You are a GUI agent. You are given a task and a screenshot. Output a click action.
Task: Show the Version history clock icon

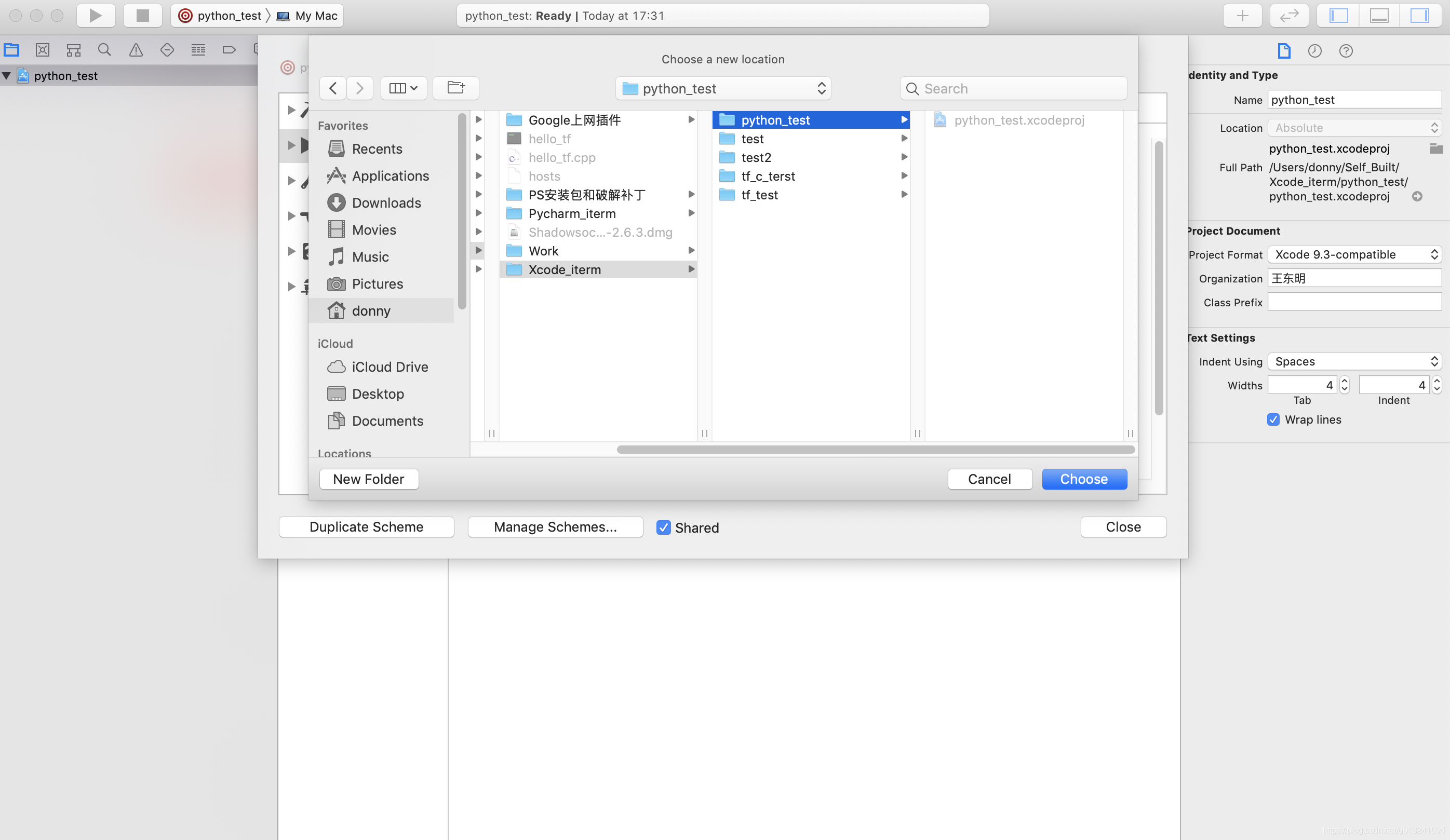[x=1315, y=51]
